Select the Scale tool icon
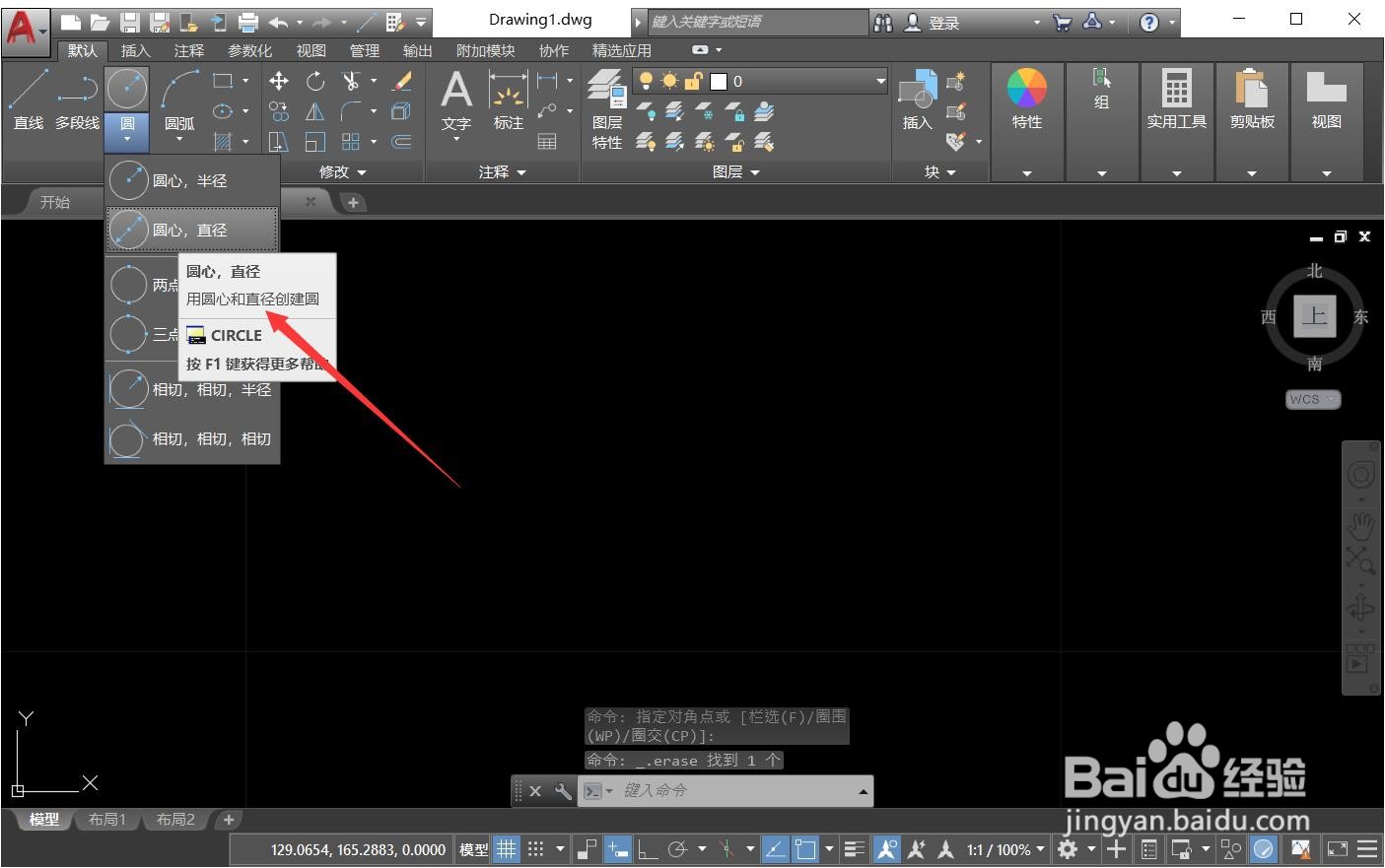 [x=315, y=142]
